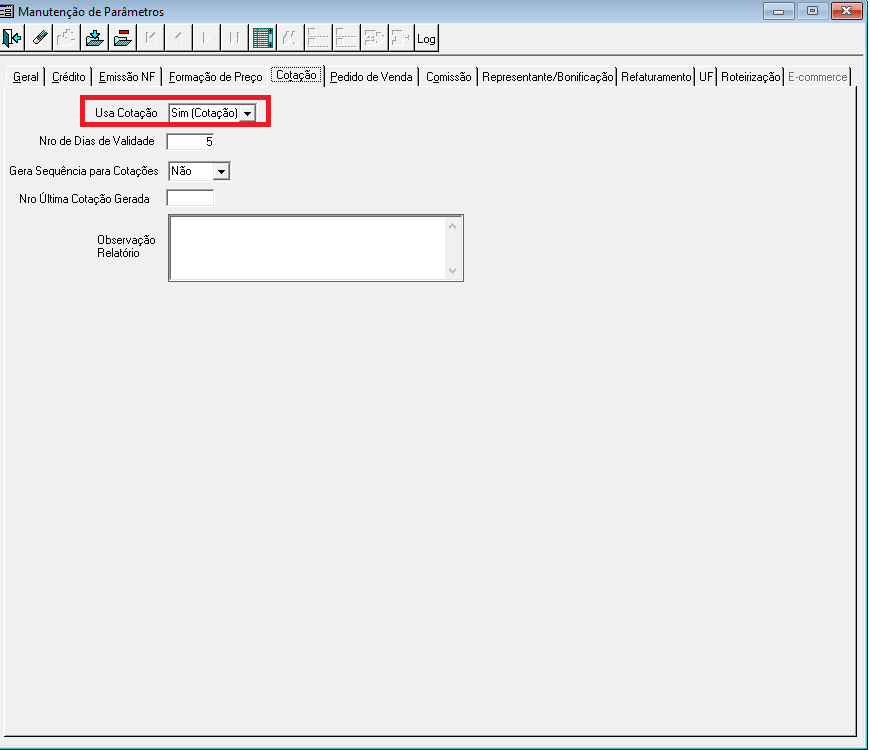Viewport: 870px width, 750px height.
Task: Click the window icon in title bar
Action: (x=7, y=11)
